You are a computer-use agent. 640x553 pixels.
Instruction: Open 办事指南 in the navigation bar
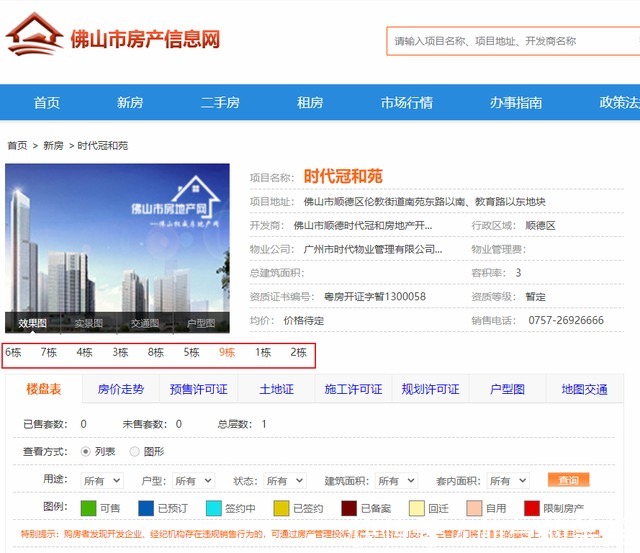(516, 102)
